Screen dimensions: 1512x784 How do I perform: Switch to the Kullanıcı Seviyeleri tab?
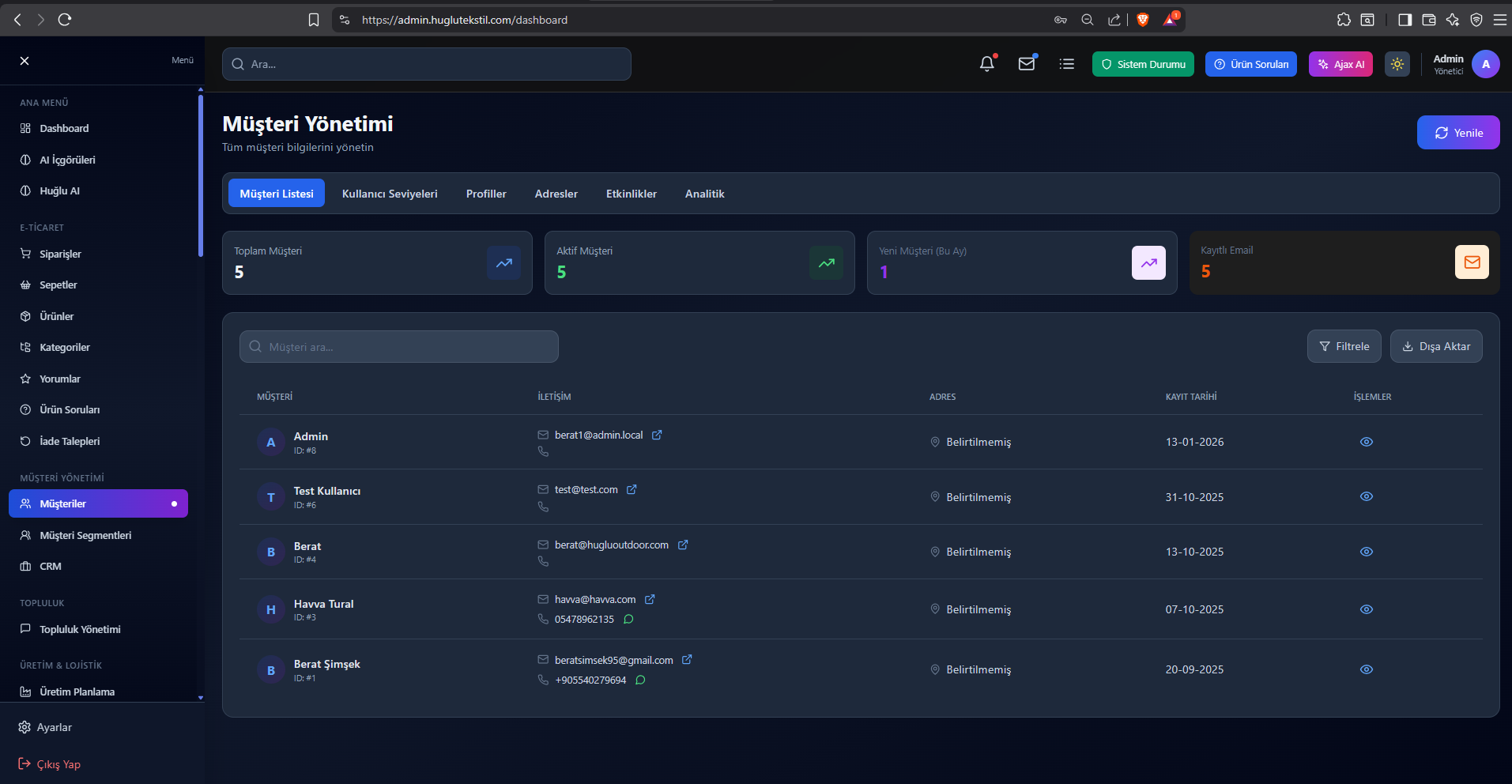[x=389, y=194]
